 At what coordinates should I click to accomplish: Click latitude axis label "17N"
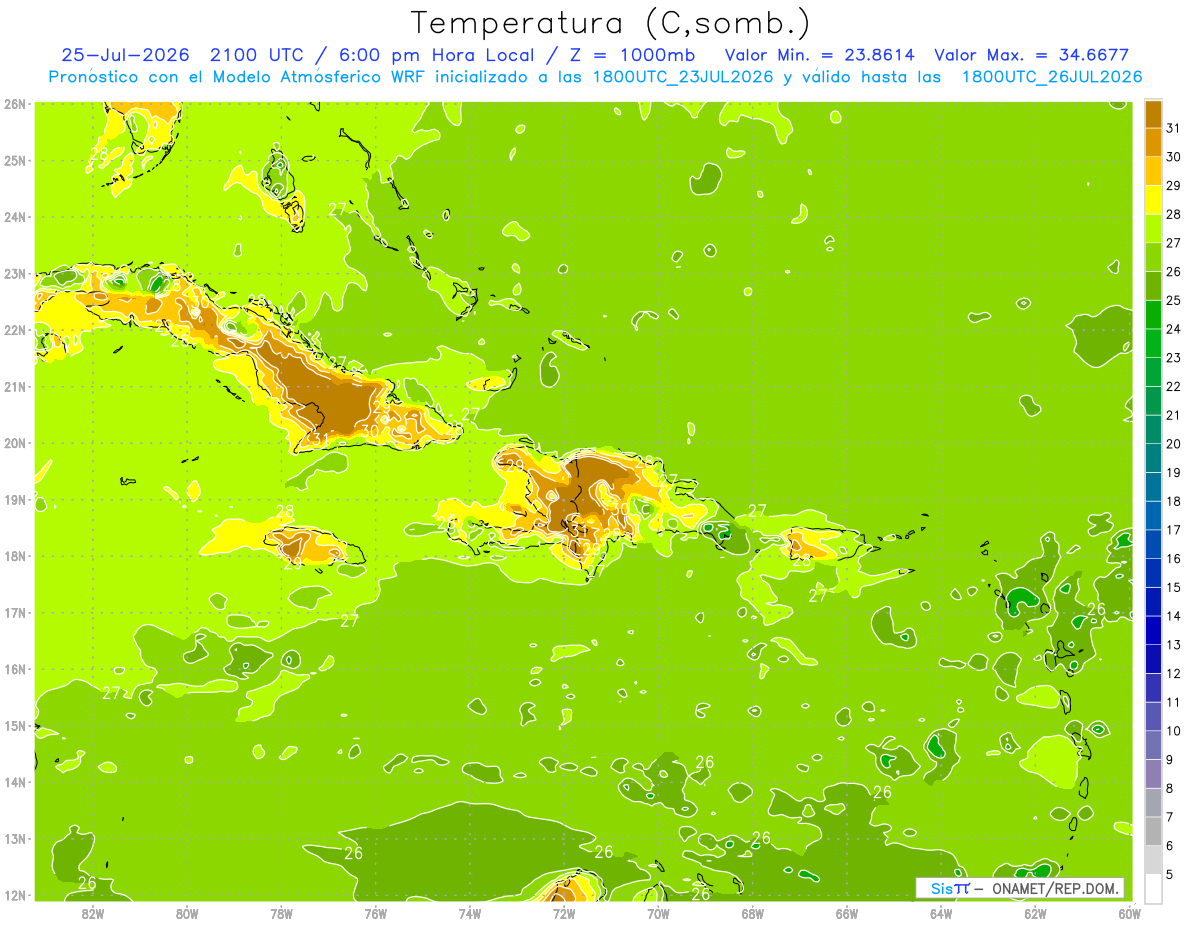[x=15, y=613]
